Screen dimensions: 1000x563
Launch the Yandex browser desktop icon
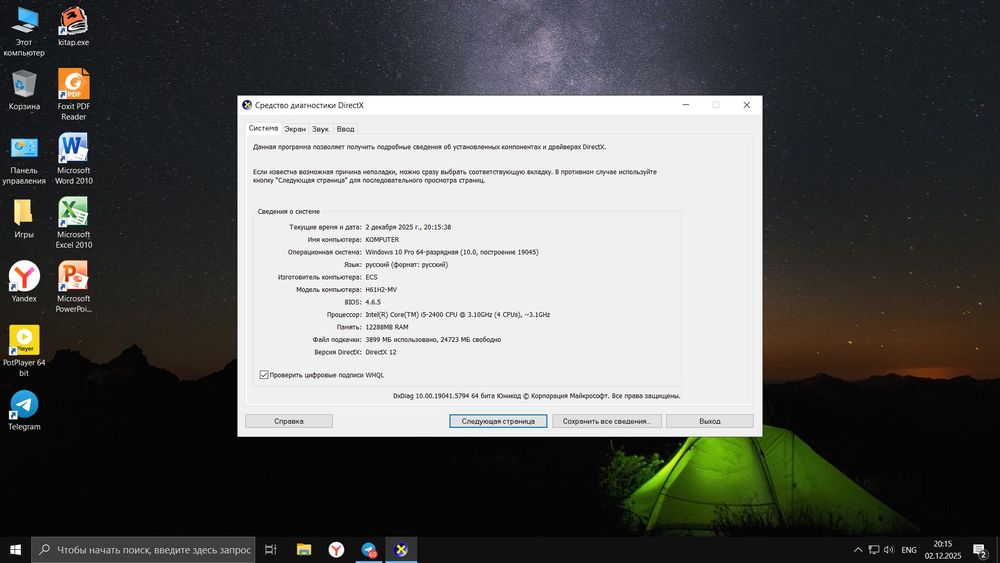[x=24, y=281]
